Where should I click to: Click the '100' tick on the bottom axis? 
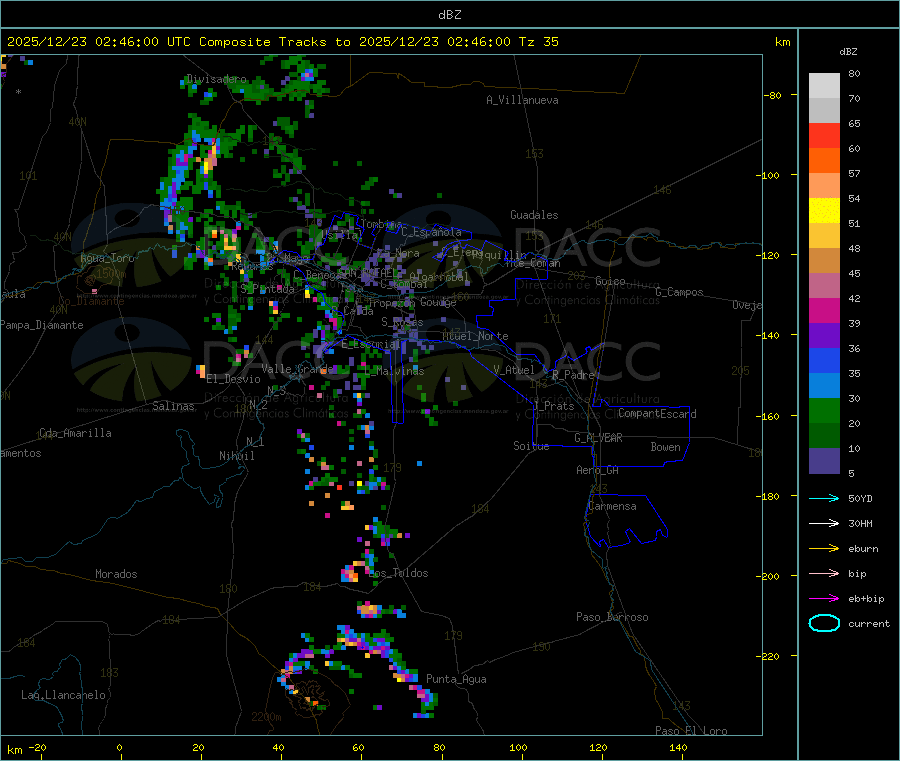pos(518,747)
